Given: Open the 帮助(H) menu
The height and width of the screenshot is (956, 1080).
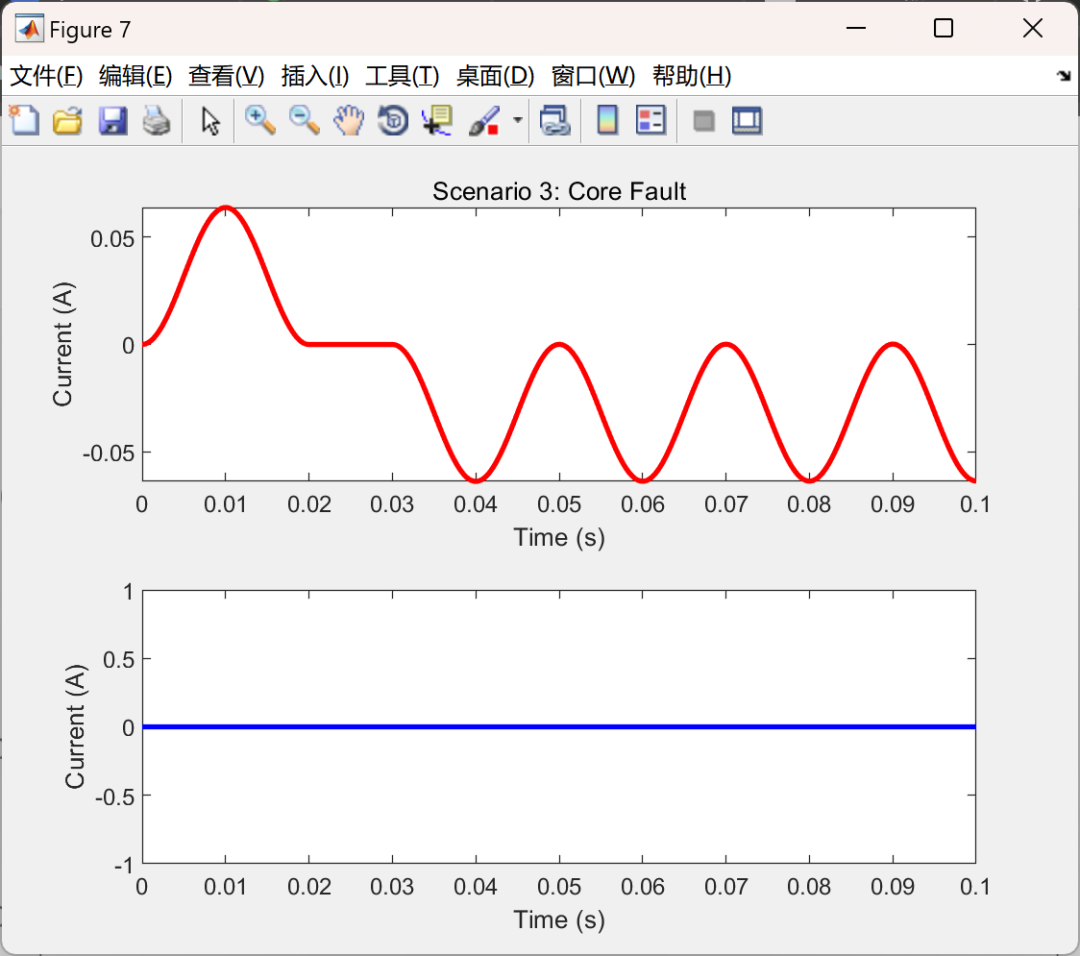Looking at the screenshot, I should tap(692, 76).
